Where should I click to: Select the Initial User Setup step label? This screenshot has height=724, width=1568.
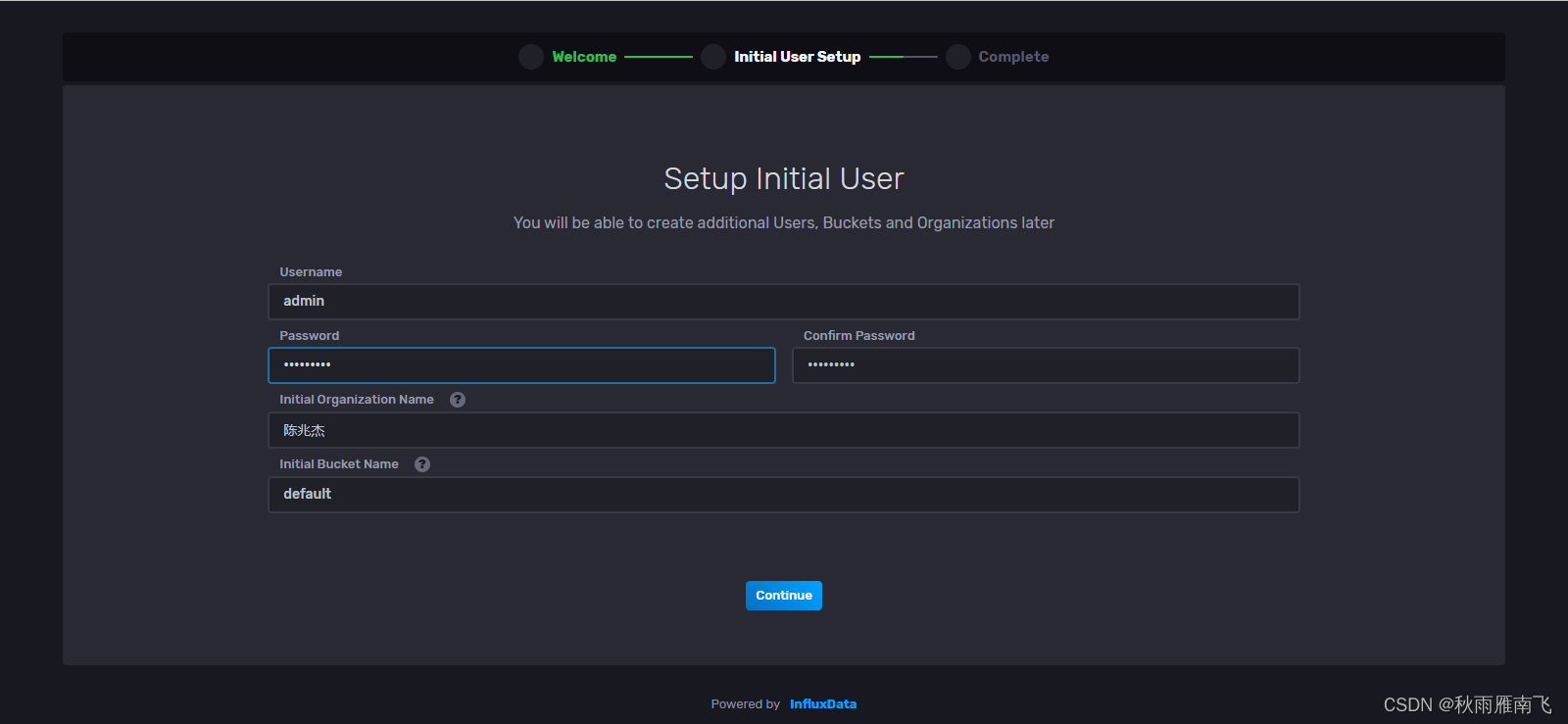pyautogui.click(x=798, y=57)
